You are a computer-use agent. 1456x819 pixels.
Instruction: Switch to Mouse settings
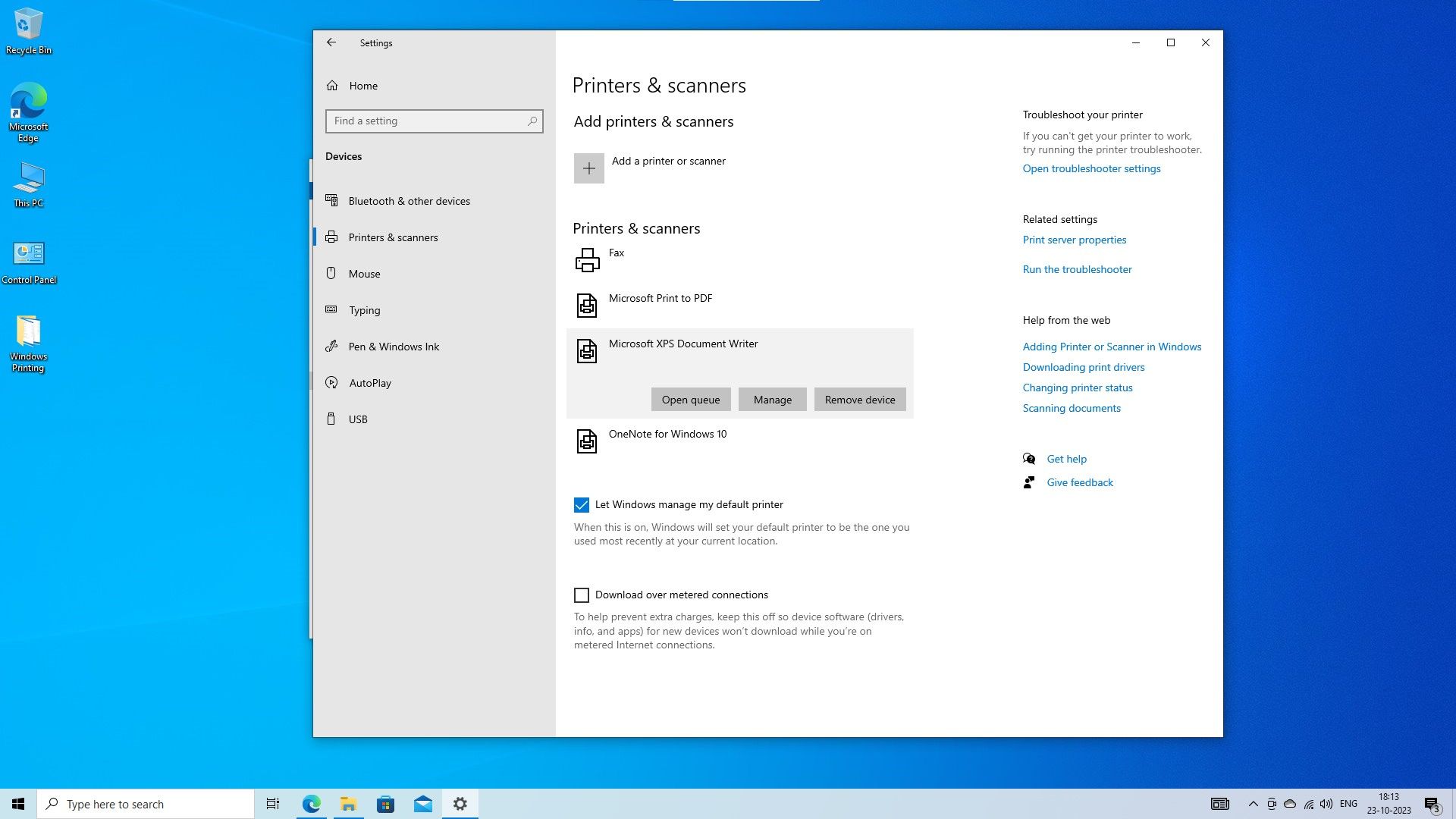point(364,274)
